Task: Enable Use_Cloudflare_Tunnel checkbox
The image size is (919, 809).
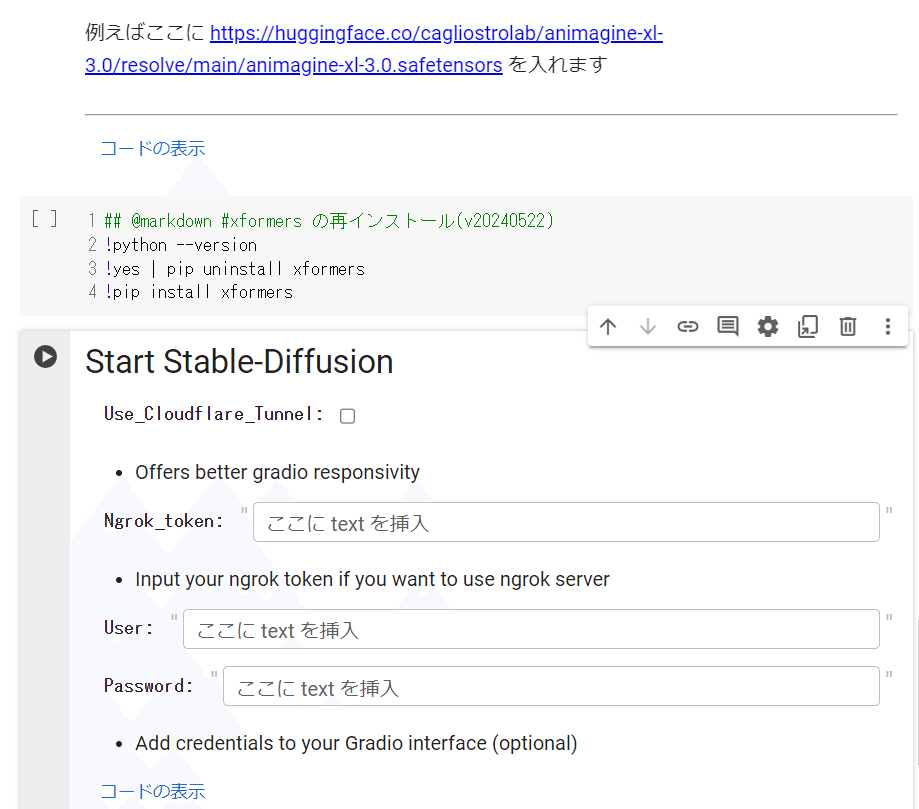Action: click(x=348, y=416)
